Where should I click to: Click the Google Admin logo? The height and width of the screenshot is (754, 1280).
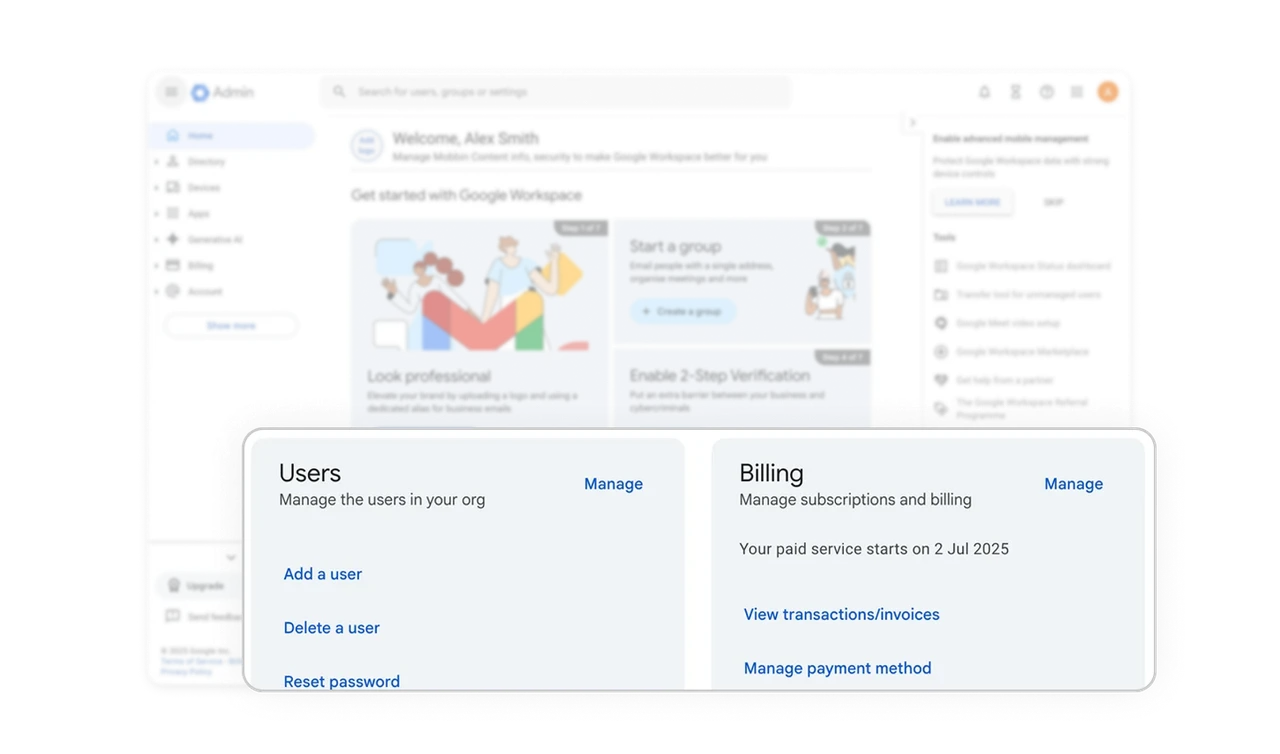click(223, 92)
